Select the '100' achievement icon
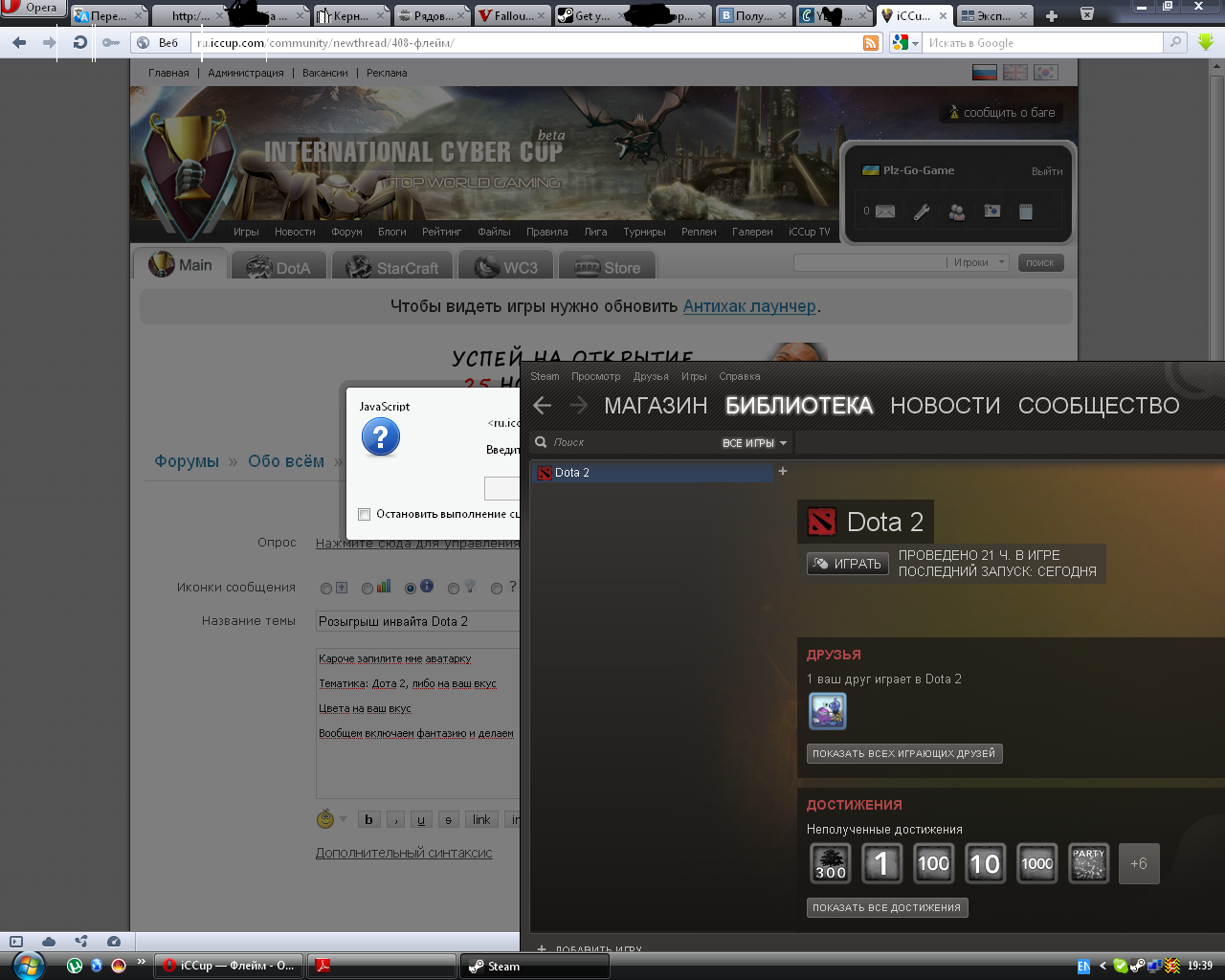This screenshot has height=980, width=1225. click(933, 863)
